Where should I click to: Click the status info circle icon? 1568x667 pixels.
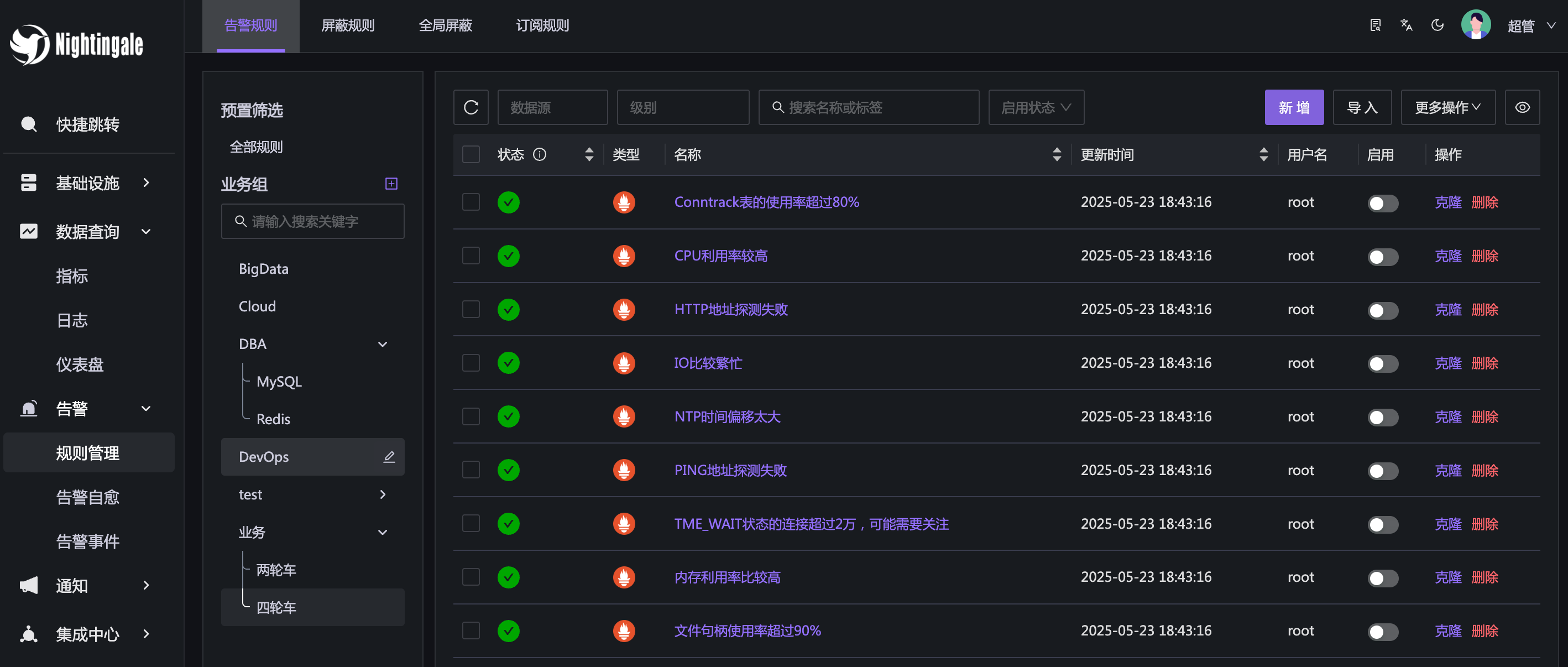pos(539,154)
